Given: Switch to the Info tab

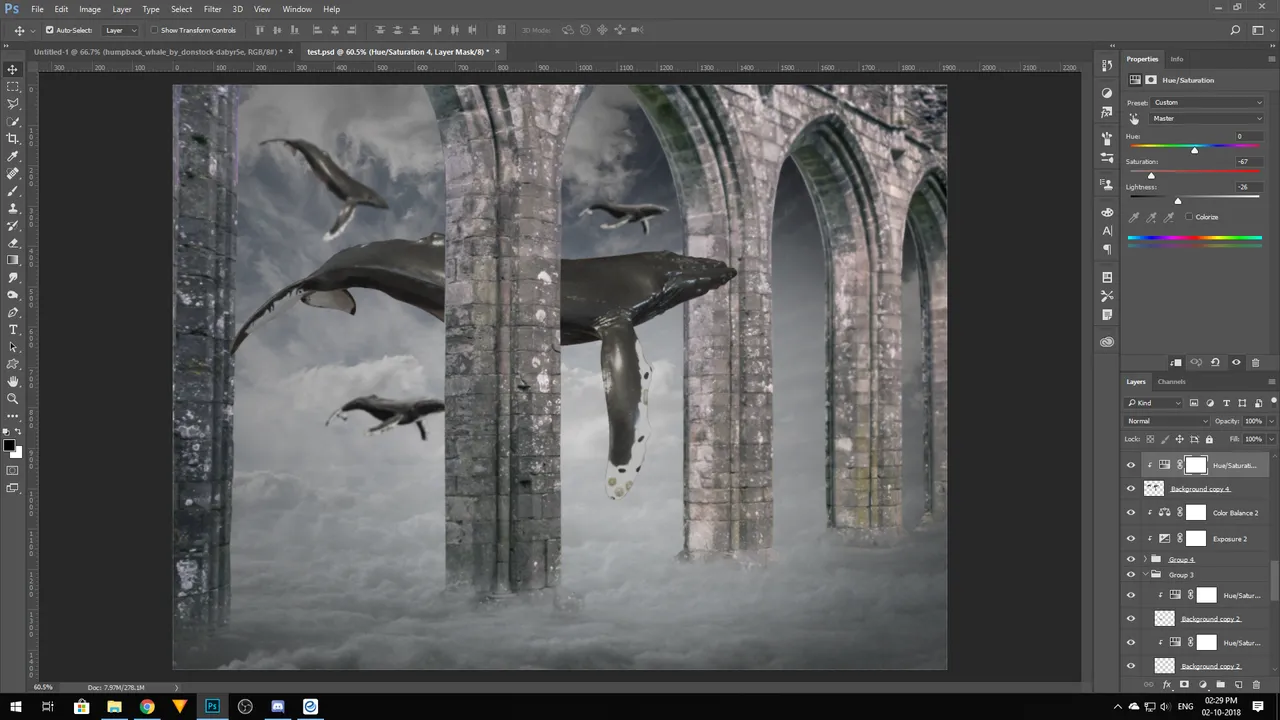Looking at the screenshot, I should (x=1177, y=59).
